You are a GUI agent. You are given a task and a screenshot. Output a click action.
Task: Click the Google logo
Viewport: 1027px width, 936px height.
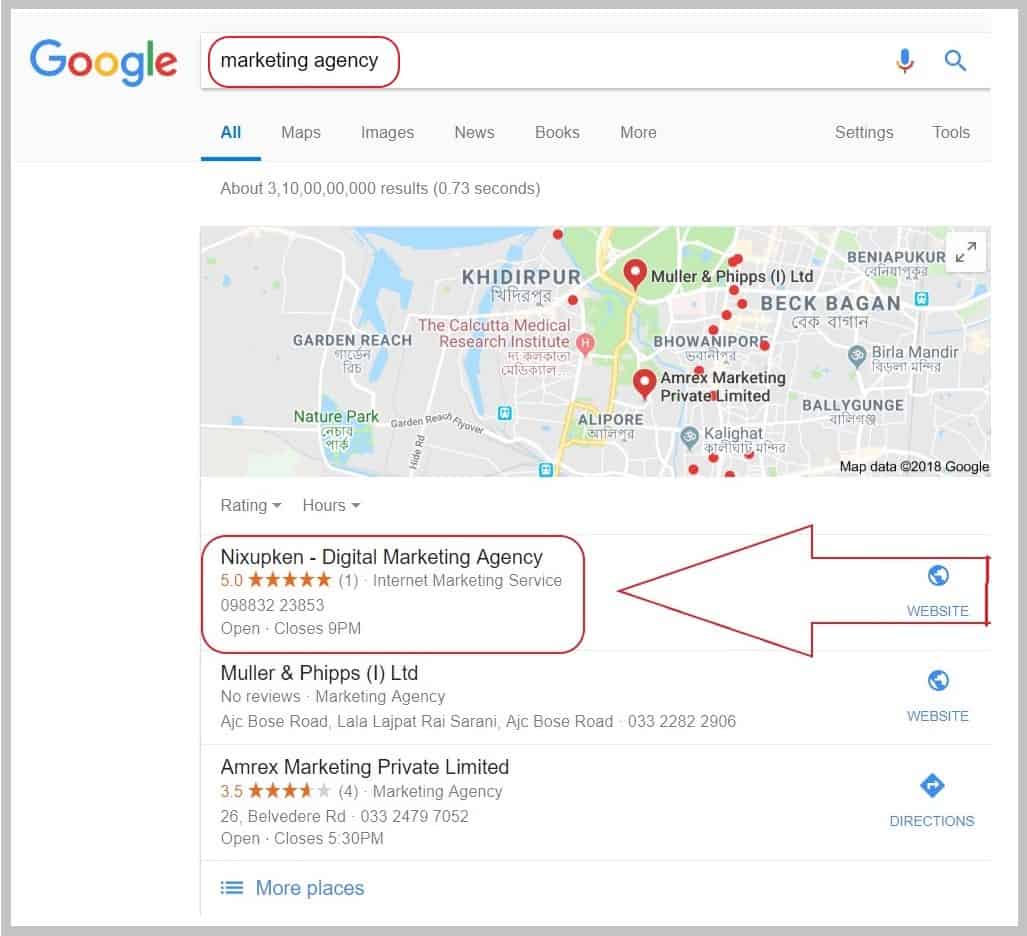coord(103,62)
